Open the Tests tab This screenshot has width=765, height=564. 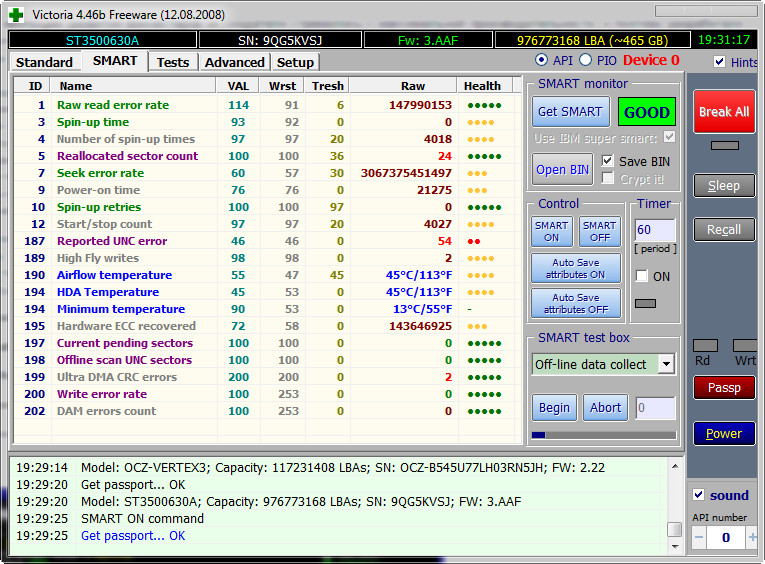[x=173, y=62]
